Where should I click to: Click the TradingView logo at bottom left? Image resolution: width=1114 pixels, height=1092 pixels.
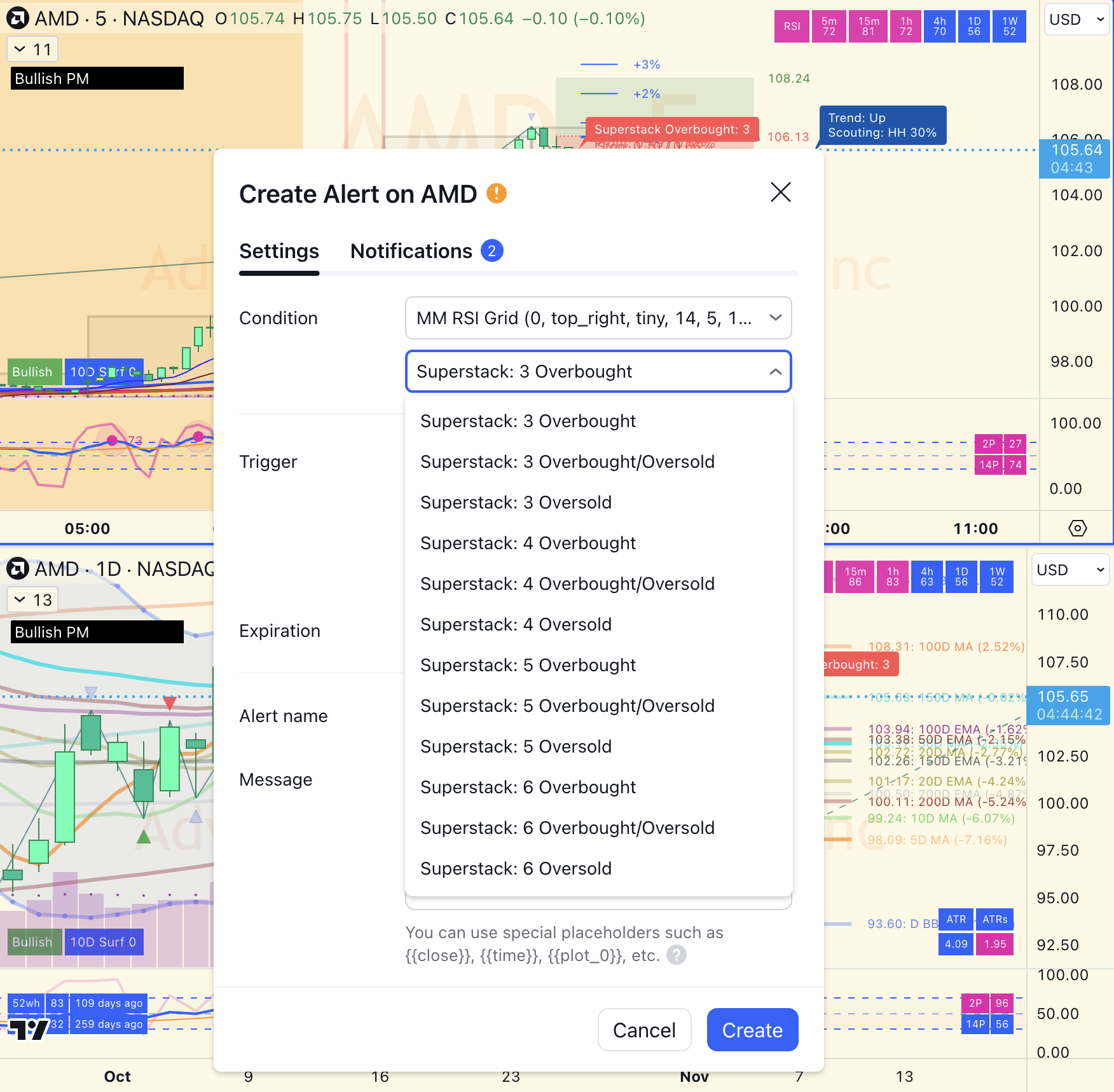point(29,1028)
